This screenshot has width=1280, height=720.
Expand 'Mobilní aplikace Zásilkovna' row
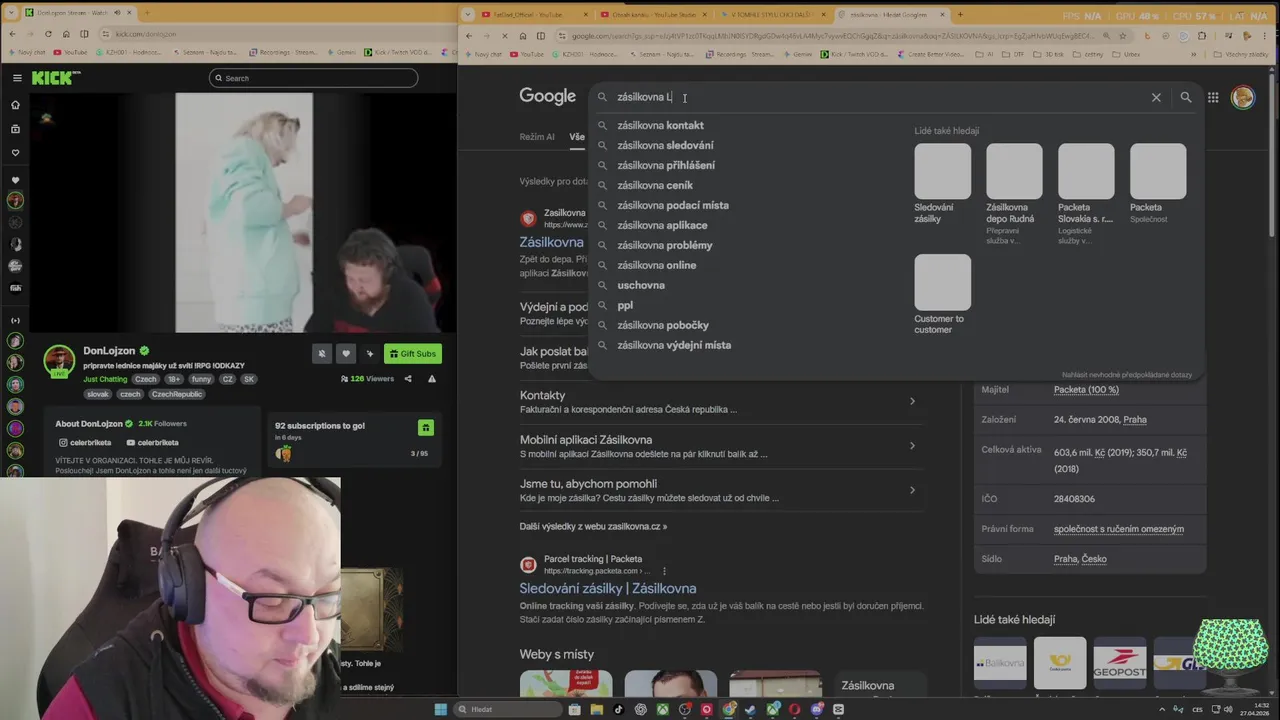[x=718, y=446]
